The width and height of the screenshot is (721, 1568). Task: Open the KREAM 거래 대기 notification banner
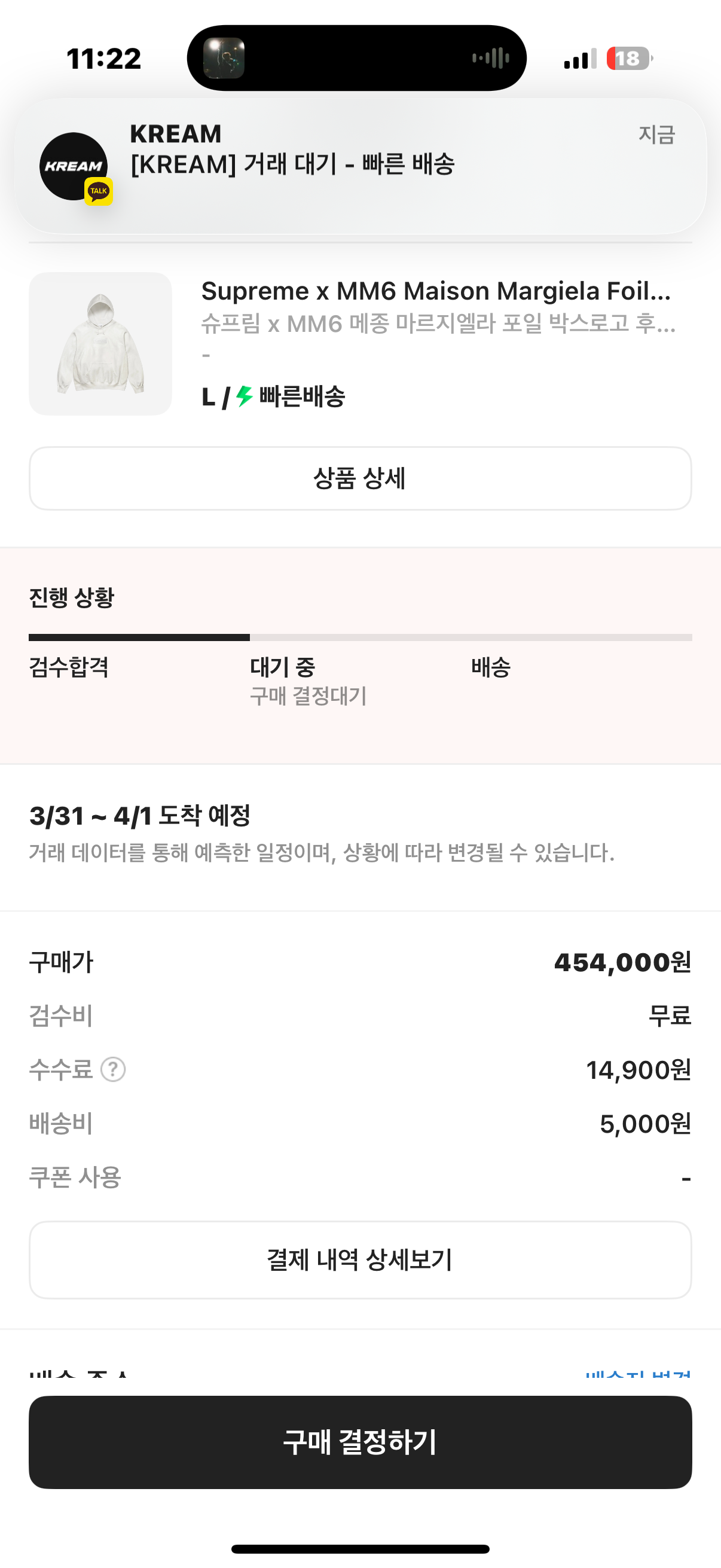[360, 166]
